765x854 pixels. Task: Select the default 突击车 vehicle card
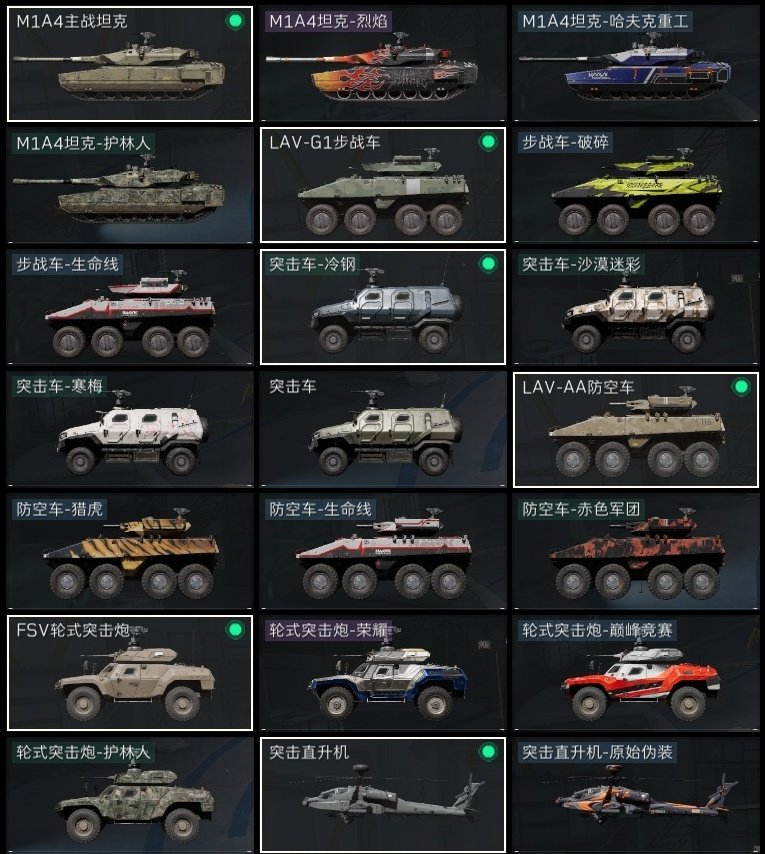tap(383, 429)
